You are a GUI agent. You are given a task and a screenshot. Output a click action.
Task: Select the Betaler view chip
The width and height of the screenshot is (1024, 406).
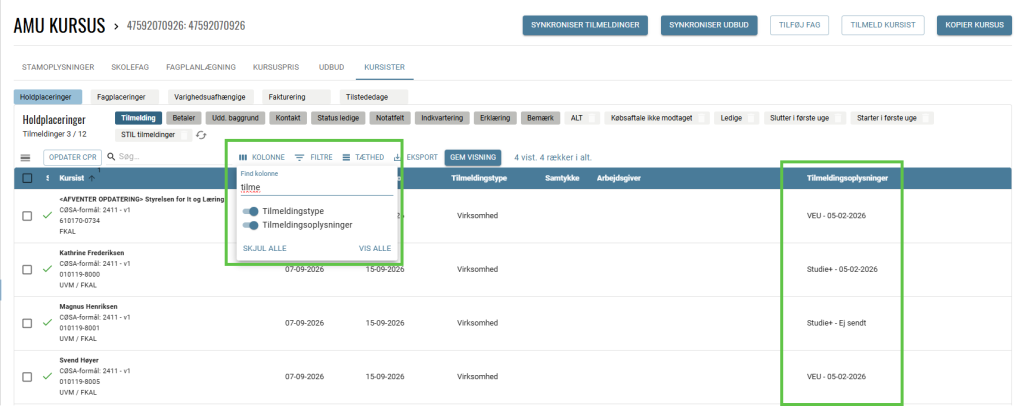pos(183,118)
